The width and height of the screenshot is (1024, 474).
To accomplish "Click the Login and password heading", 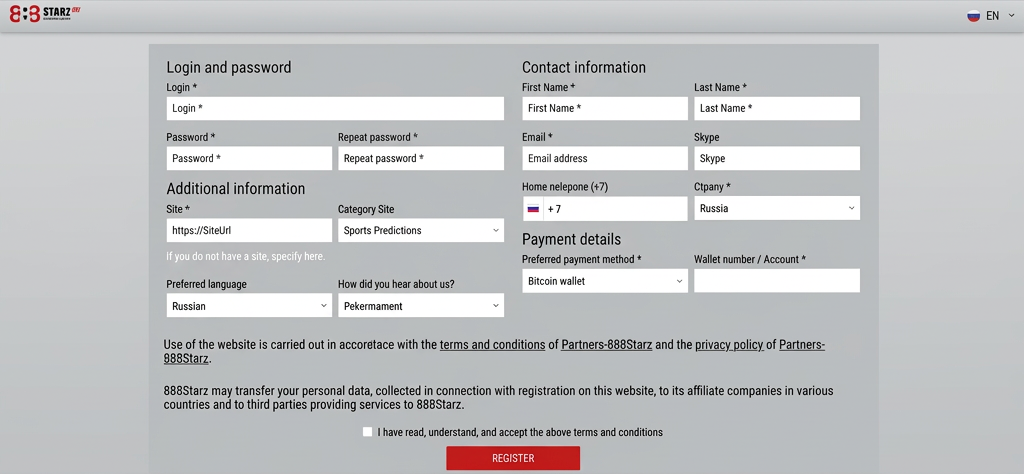I will pos(229,67).
